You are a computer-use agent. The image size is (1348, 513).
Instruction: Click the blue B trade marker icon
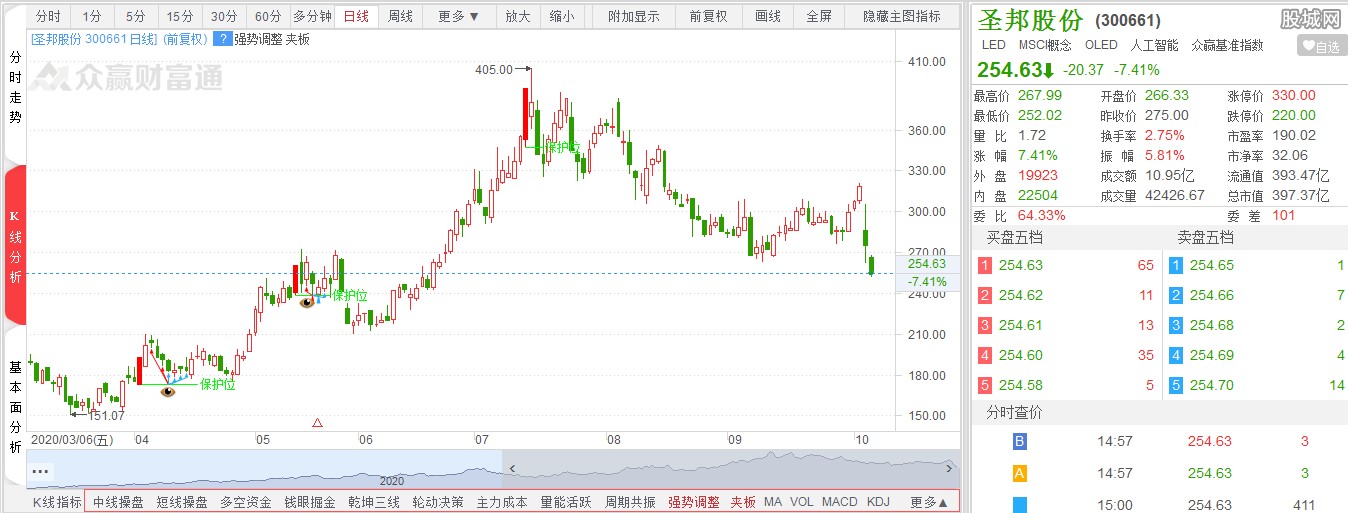(x=1020, y=441)
